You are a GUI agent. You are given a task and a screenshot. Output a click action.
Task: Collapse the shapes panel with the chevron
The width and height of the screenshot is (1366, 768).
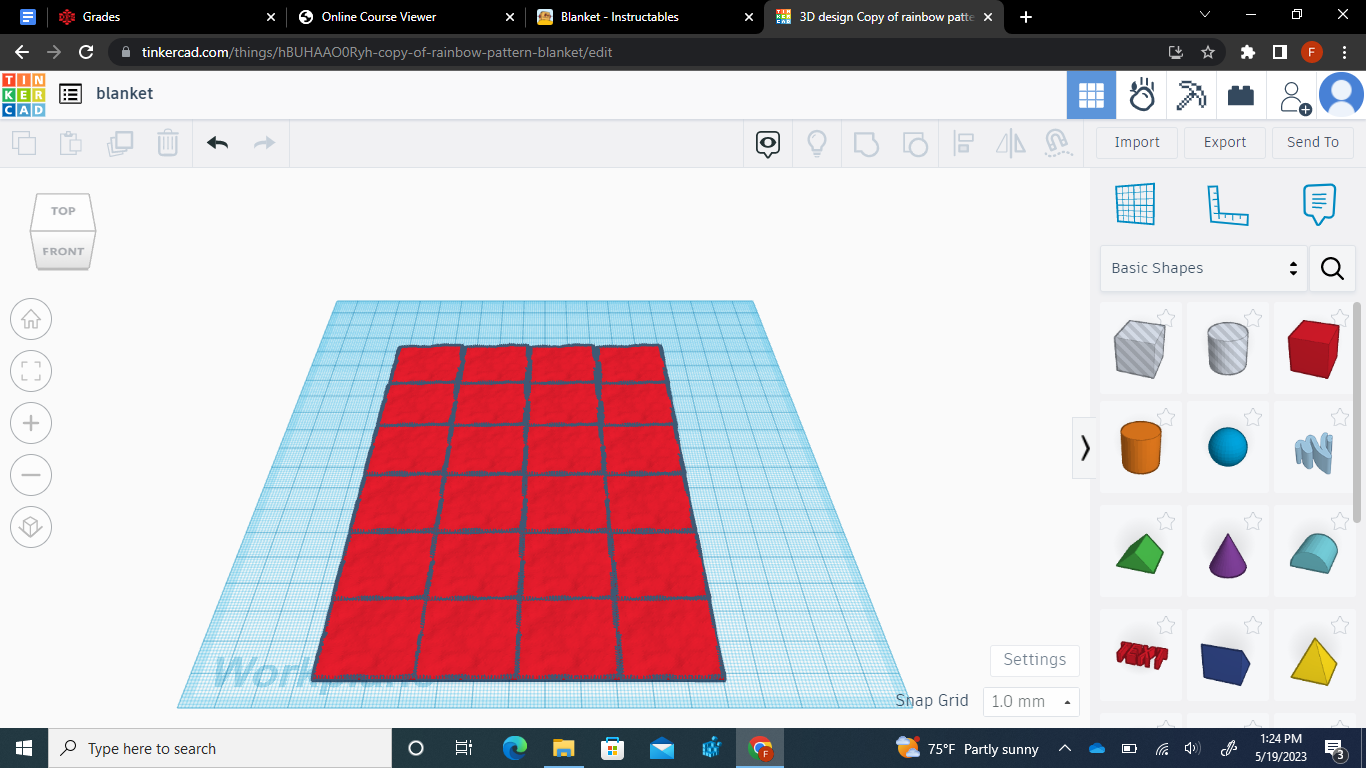coord(1085,448)
